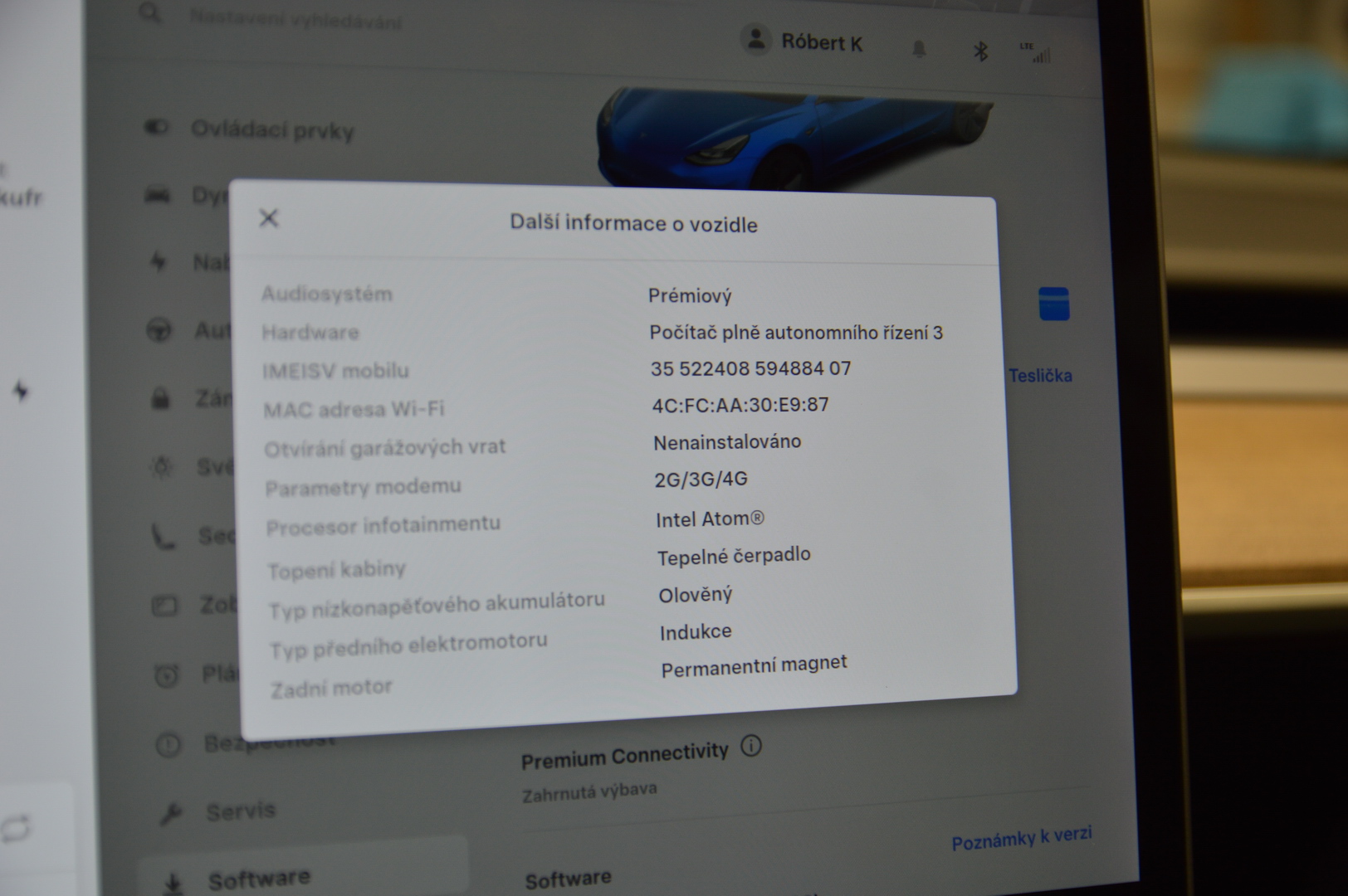1348x896 pixels.
Task: Open the Autopilot steering wheel icon
Action: [159, 331]
